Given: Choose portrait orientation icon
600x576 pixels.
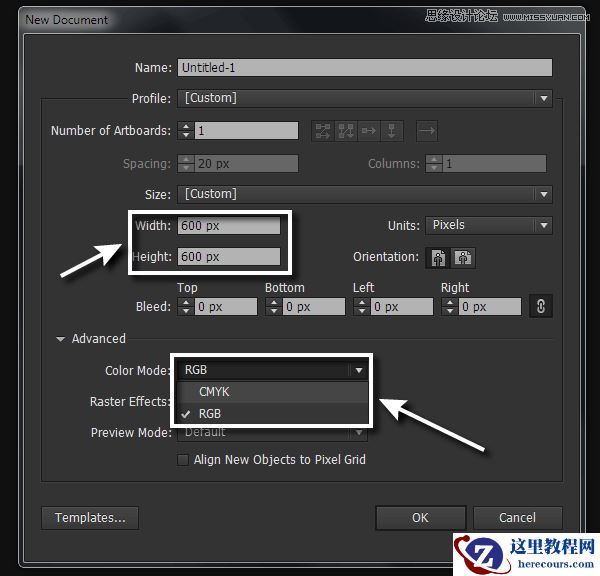Looking at the screenshot, I should point(439,257).
